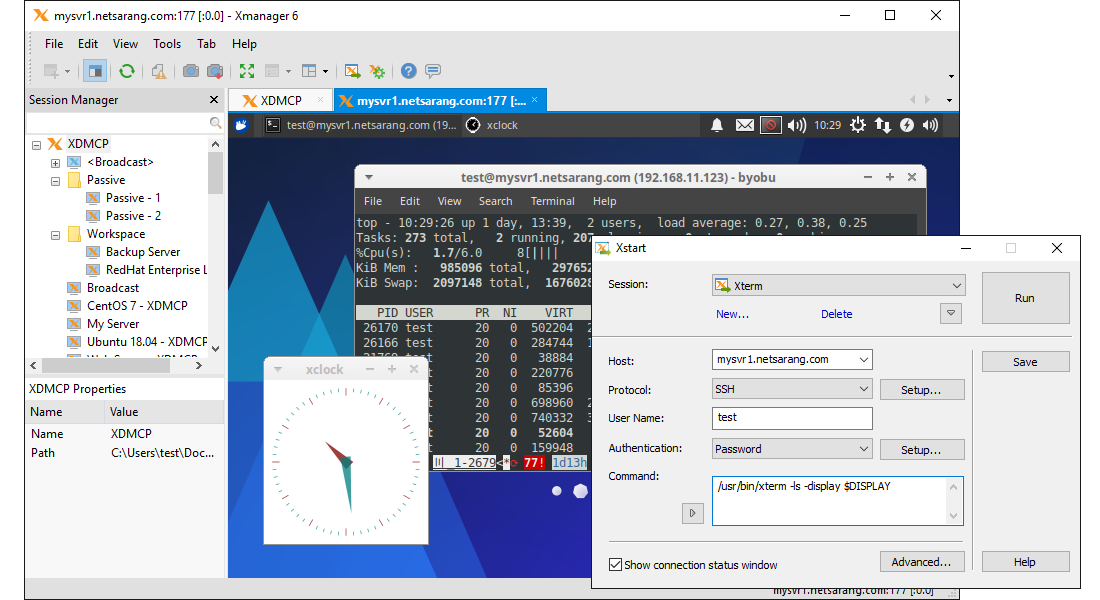This screenshot has height=600, width=1100.
Task: Click the red blocked icon in remote panel
Action: point(770,125)
